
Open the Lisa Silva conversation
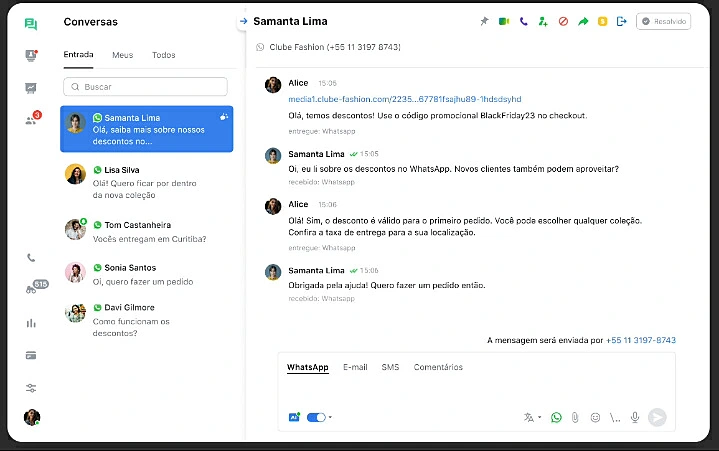pyautogui.click(x=147, y=182)
